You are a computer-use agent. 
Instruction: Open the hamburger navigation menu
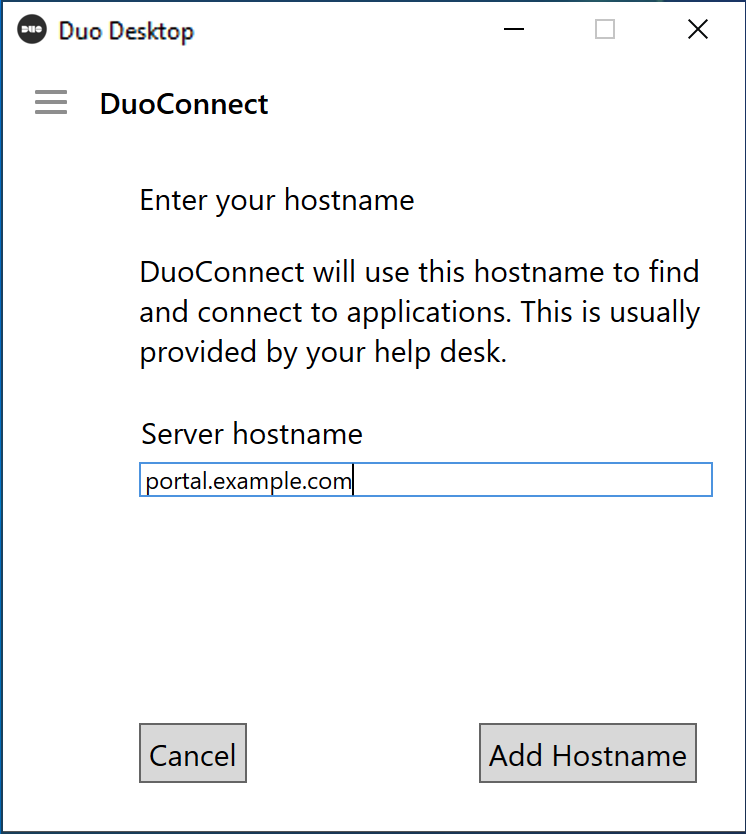51,103
